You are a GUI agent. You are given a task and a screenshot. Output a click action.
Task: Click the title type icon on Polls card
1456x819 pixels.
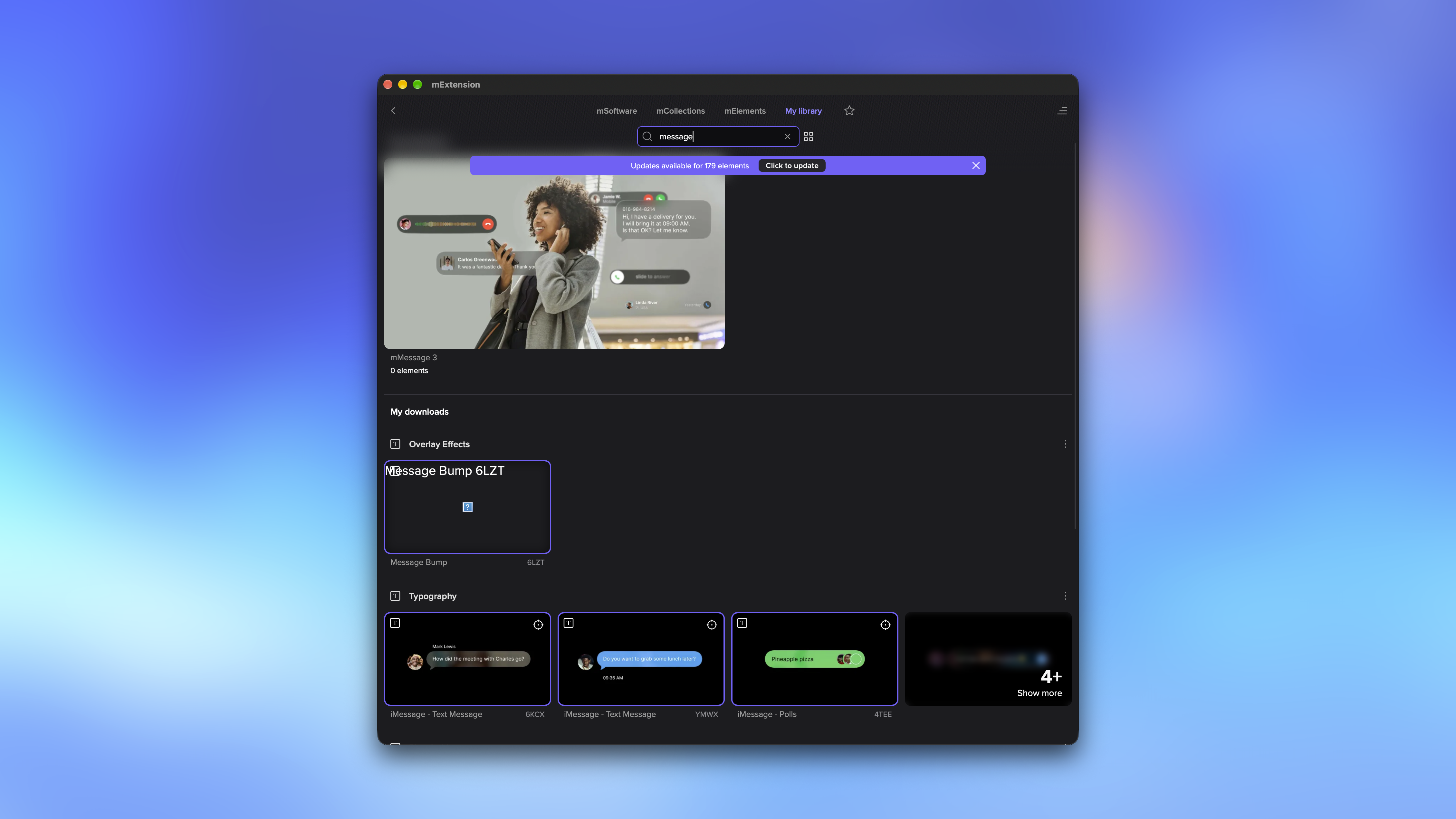pos(742,623)
